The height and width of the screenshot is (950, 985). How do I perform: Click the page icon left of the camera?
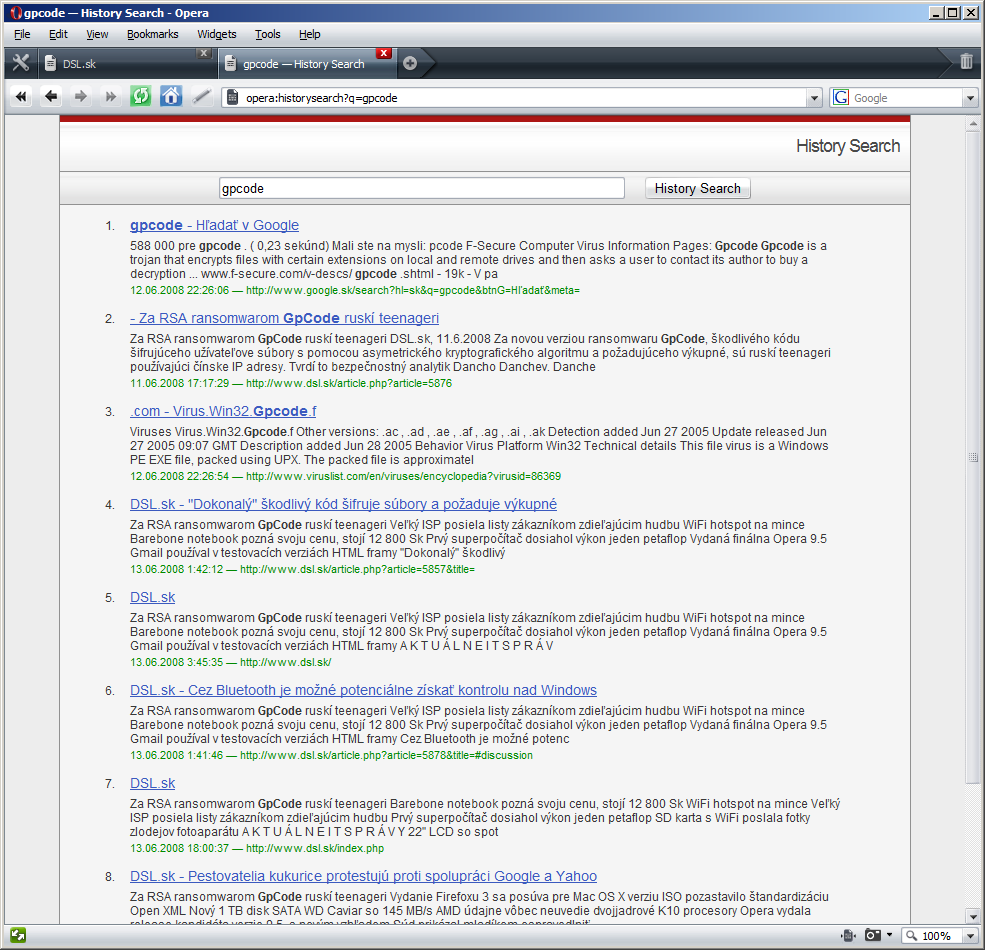pos(848,936)
